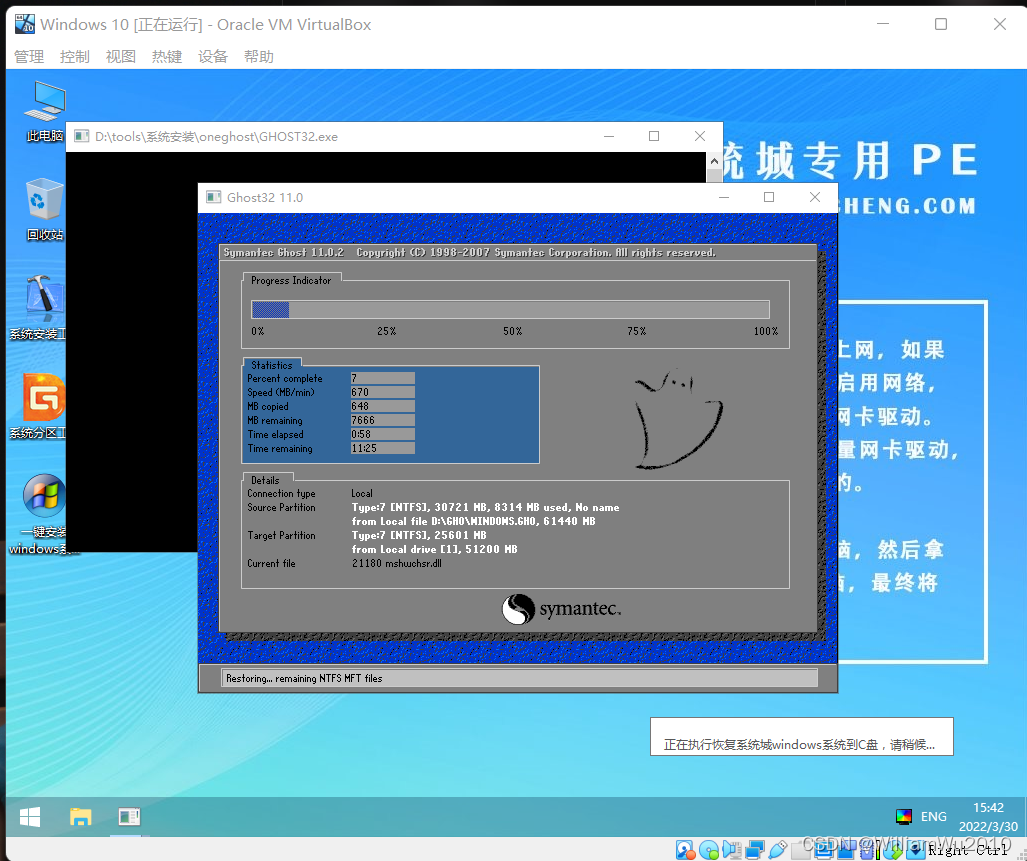Image resolution: width=1027 pixels, height=861 pixels.
Task: Click the Percent complete value 7
Action: click(383, 378)
